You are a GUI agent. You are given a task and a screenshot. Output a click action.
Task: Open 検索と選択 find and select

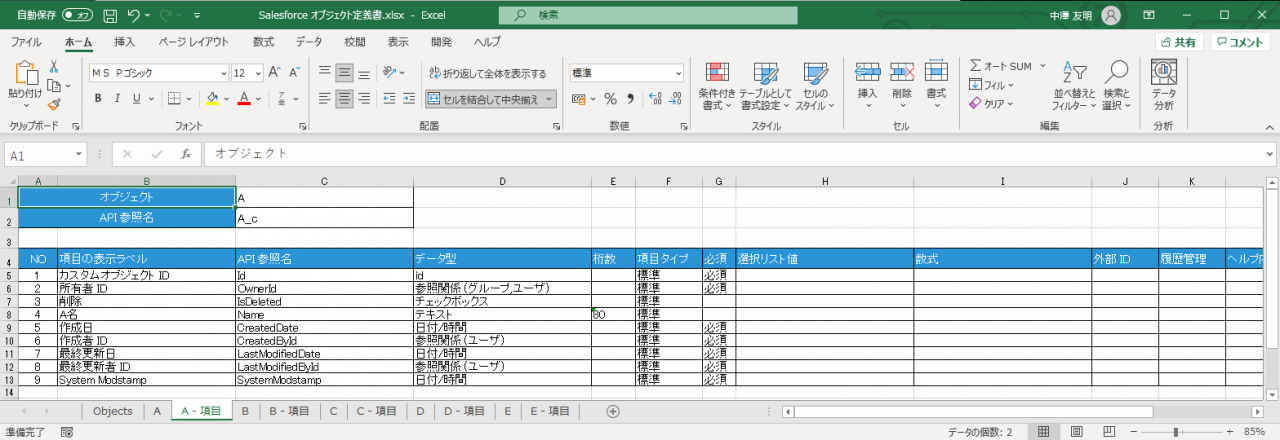click(1116, 85)
